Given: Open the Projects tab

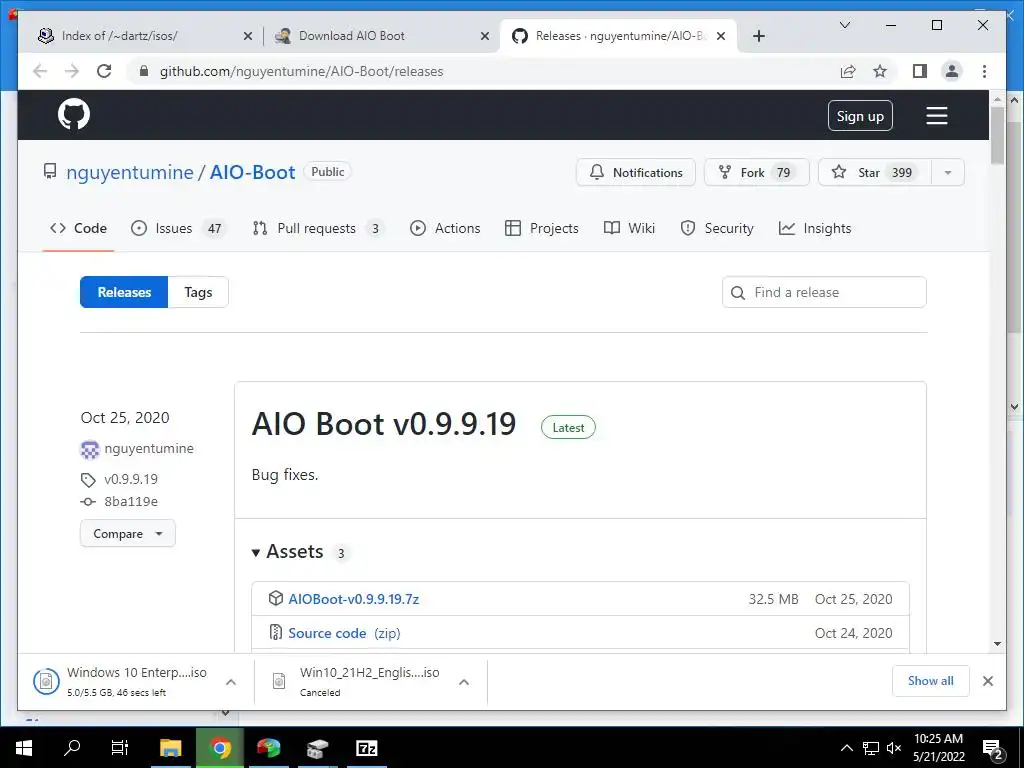Looking at the screenshot, I should point(541,228).
